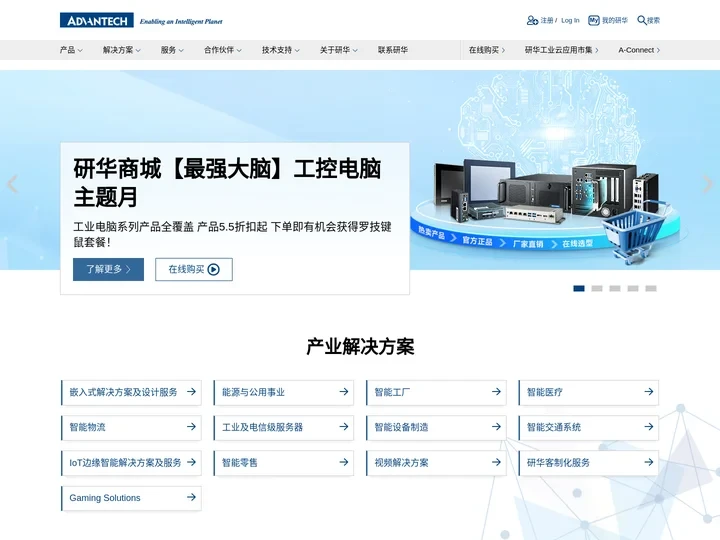Open A-Connect nav link
720x540 pixels.
click(x=639, y=50)
